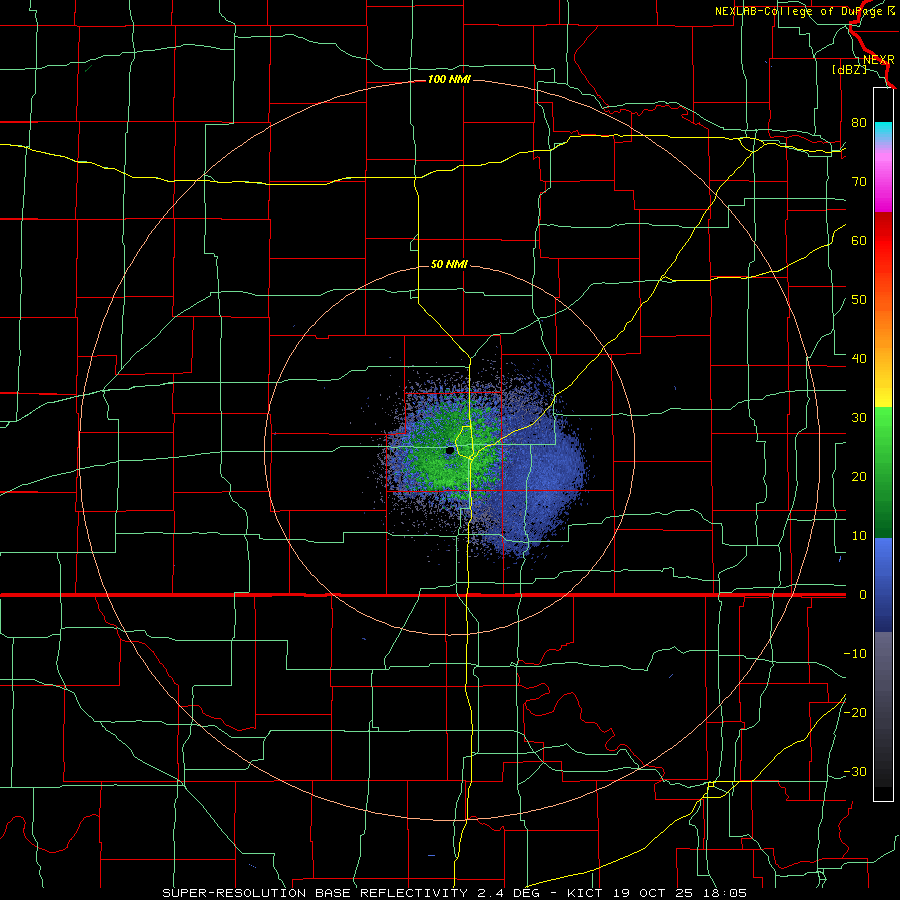Click the black radar site dot
Viewport: 900px width, 900px height.
pos(450,451)
